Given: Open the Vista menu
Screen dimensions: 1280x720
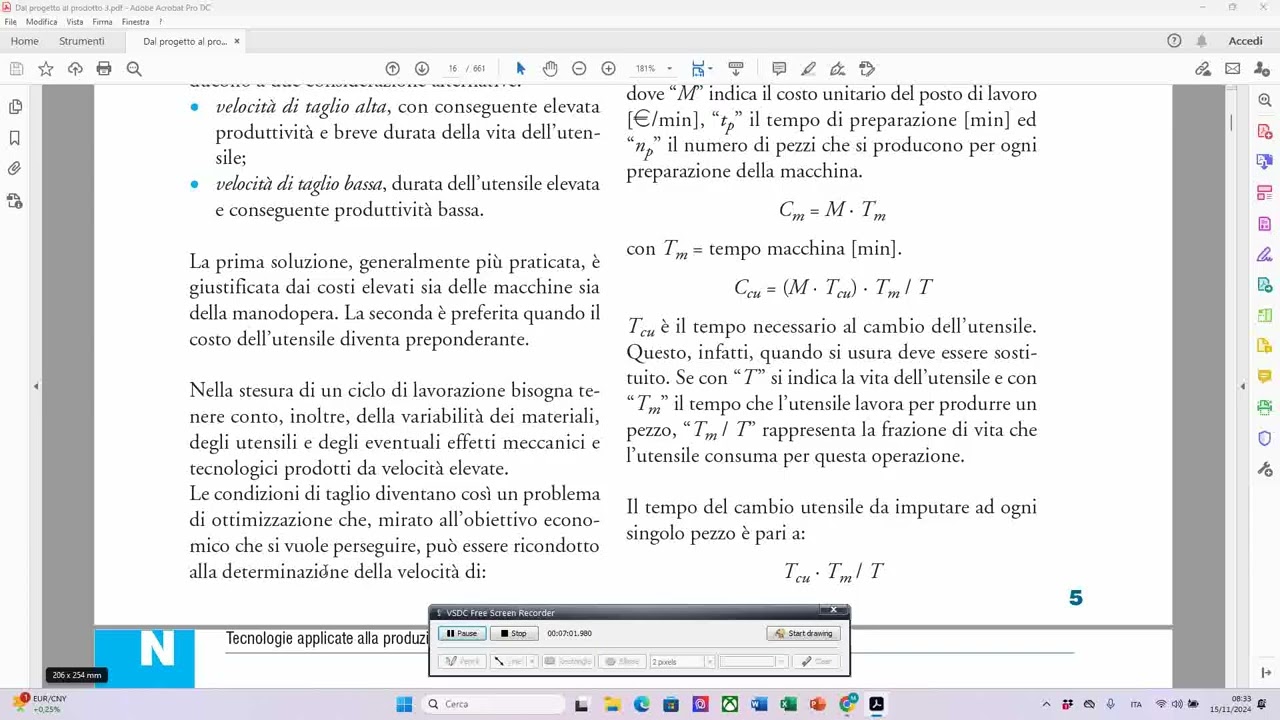Looking at the screenshot, I should [x=75, y=22].
